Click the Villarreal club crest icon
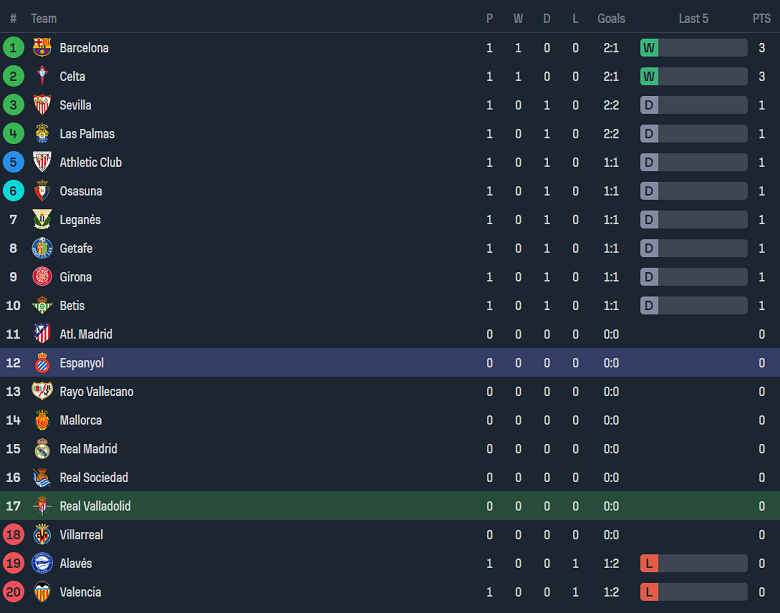 [42, 535]
